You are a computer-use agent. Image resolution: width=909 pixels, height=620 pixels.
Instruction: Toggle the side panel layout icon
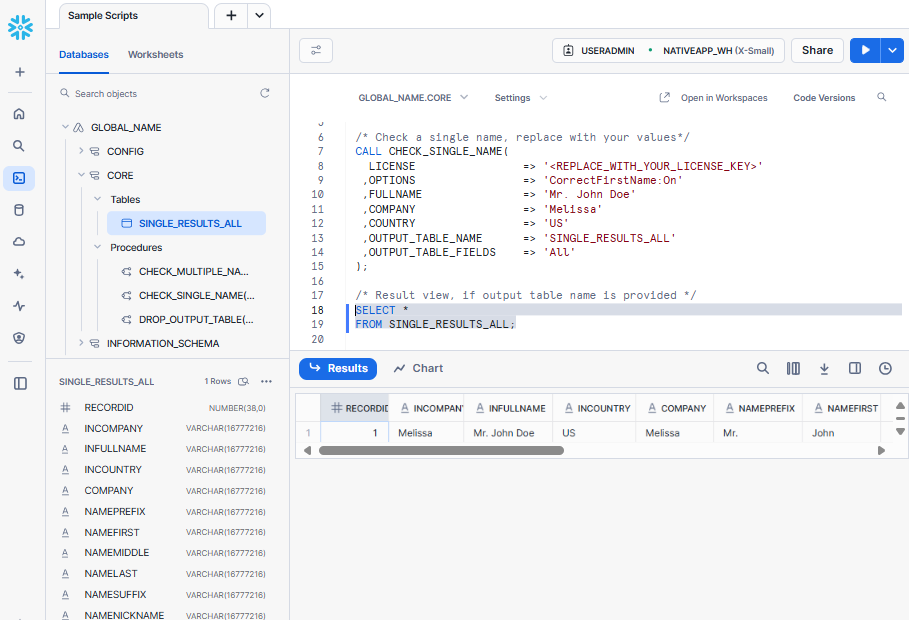20,383
